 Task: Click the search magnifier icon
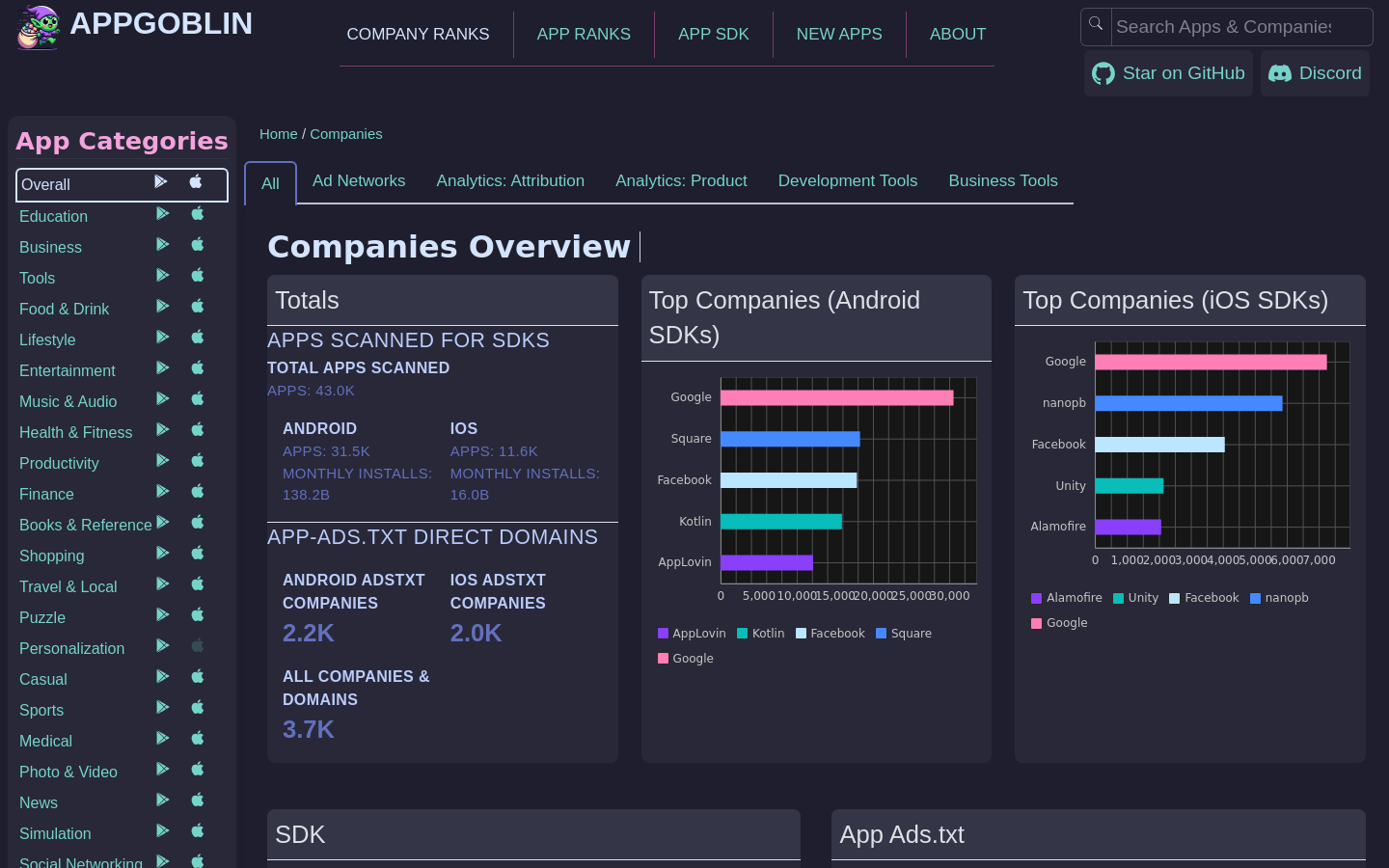pos(1096,24)
